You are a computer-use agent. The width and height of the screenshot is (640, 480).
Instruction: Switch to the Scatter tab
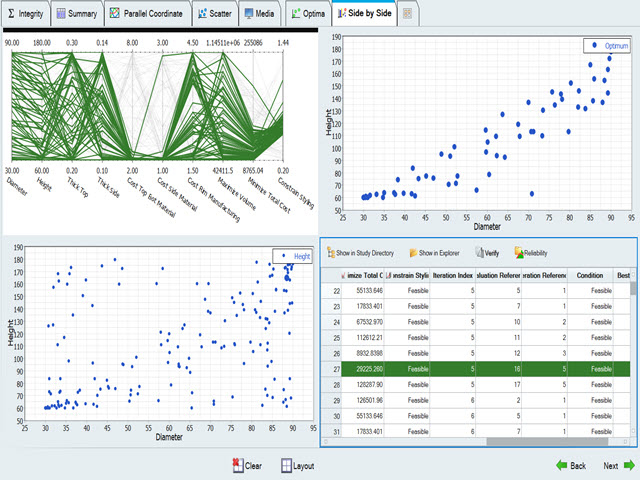tap(215, 13)
